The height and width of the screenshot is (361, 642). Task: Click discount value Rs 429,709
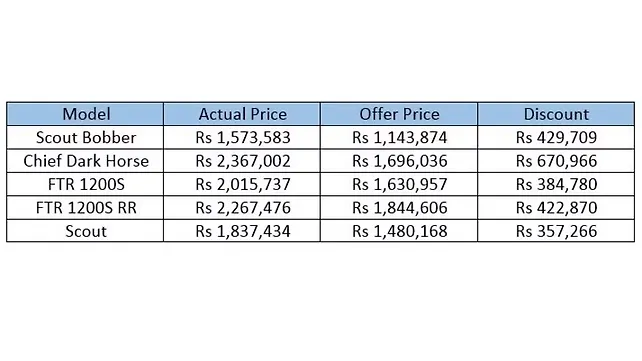(x=556, y=138)
